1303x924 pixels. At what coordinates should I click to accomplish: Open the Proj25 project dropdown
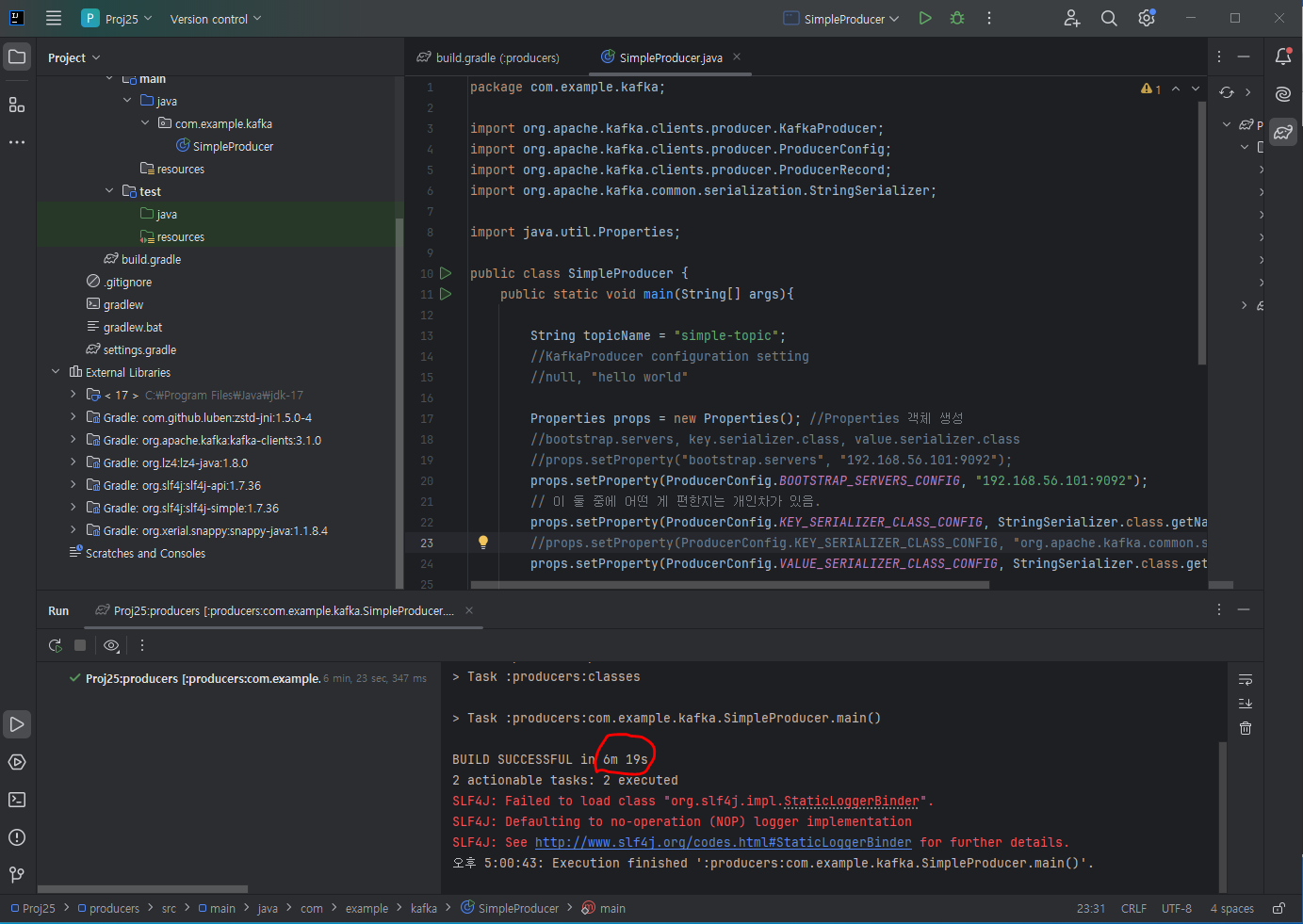point(117,18)
